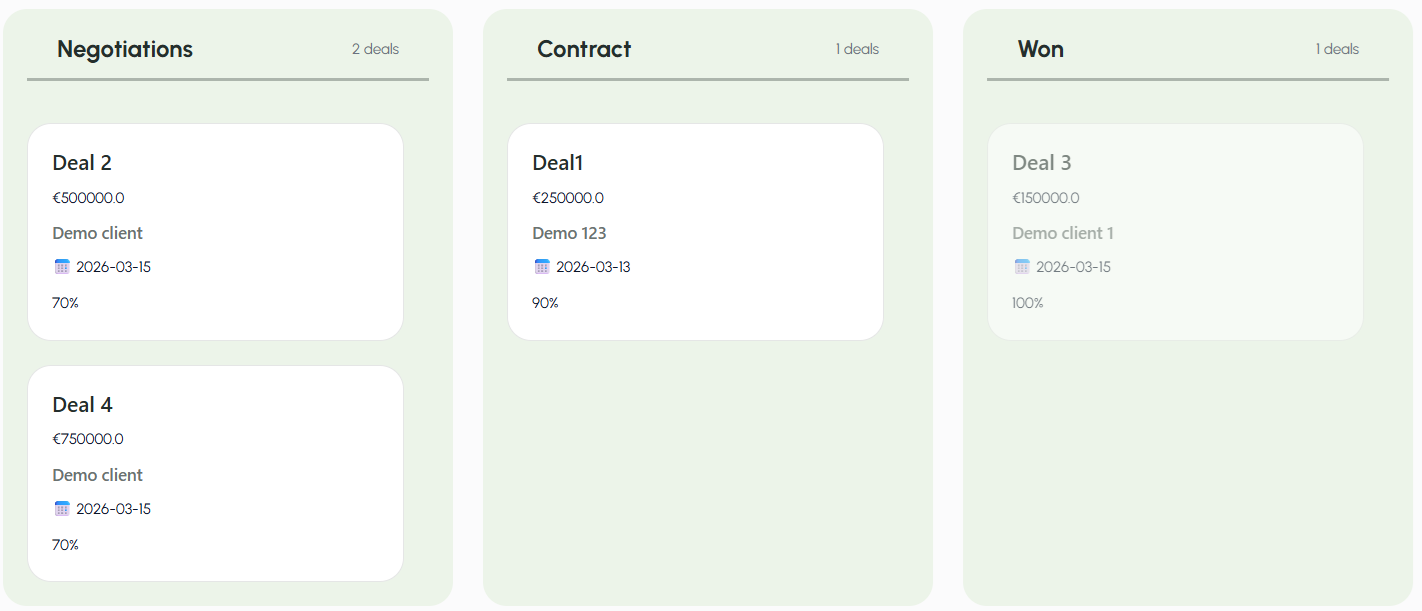Select the Won column header
This screenshot has width=1422, height=611.
[x=1040, y=49]
